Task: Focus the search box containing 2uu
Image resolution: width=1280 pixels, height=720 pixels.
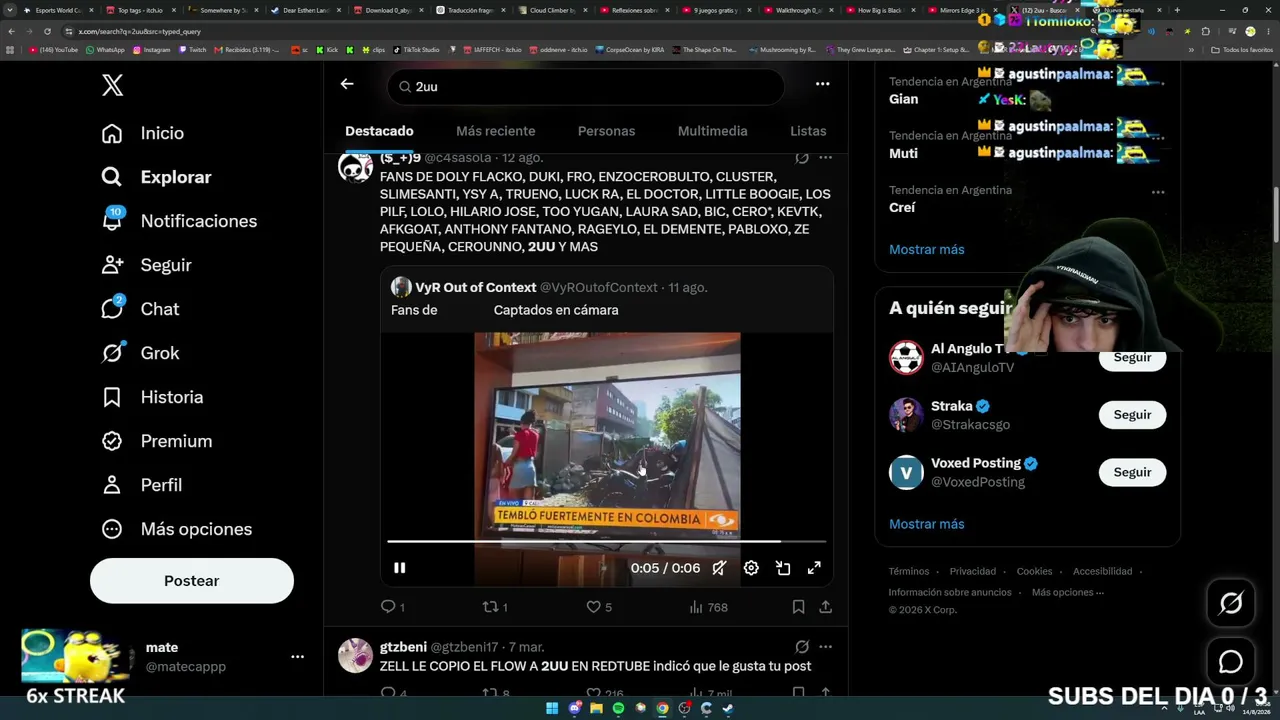Action: point(586,87)
